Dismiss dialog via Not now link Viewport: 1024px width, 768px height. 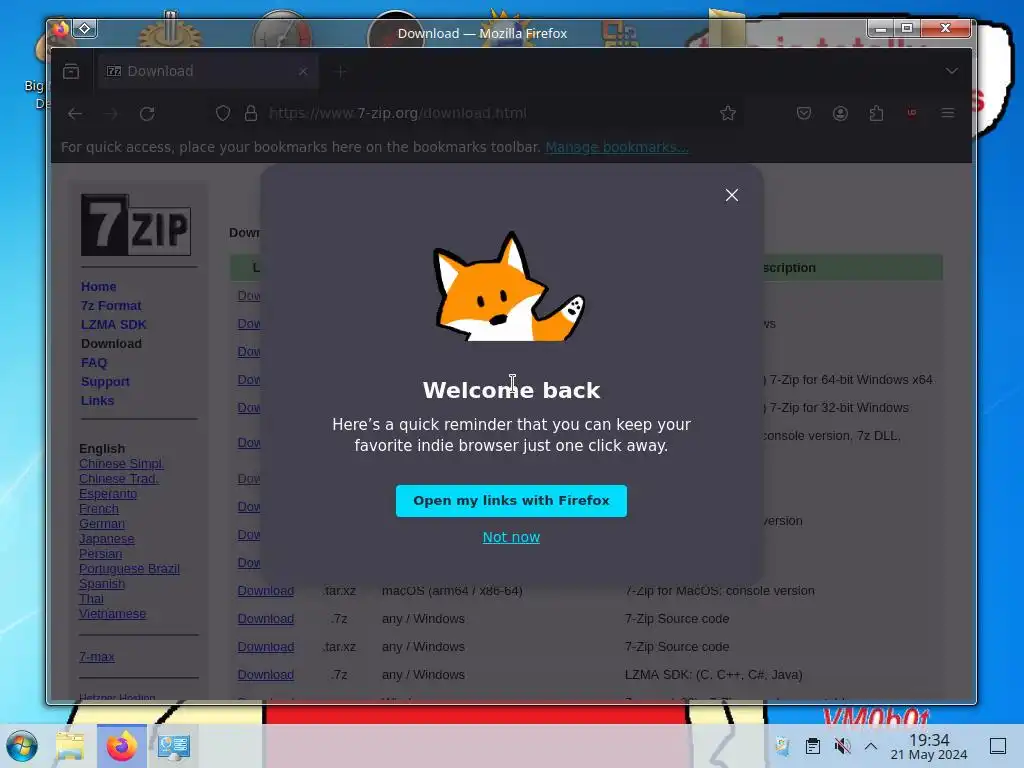[x=511, y=537]
